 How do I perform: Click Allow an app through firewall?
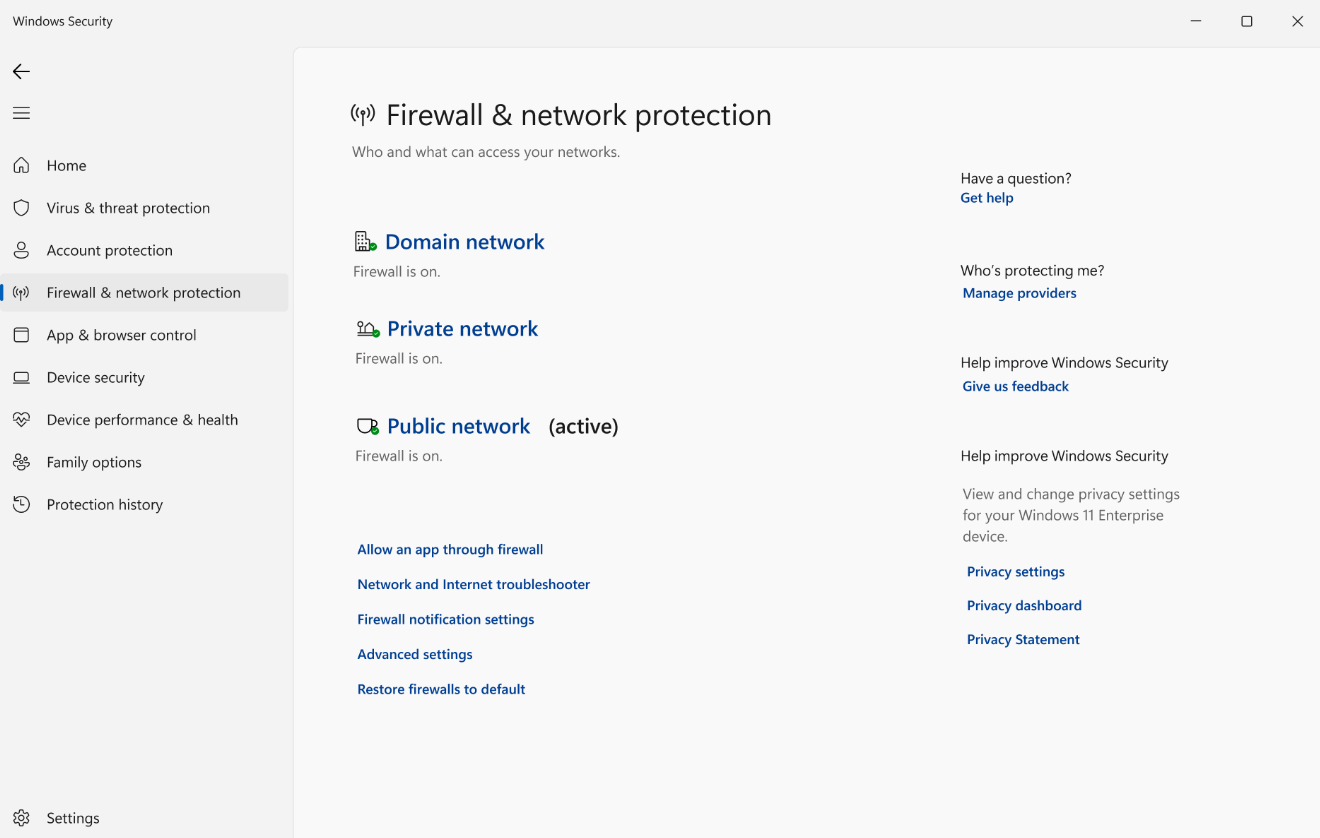(450, 549)
